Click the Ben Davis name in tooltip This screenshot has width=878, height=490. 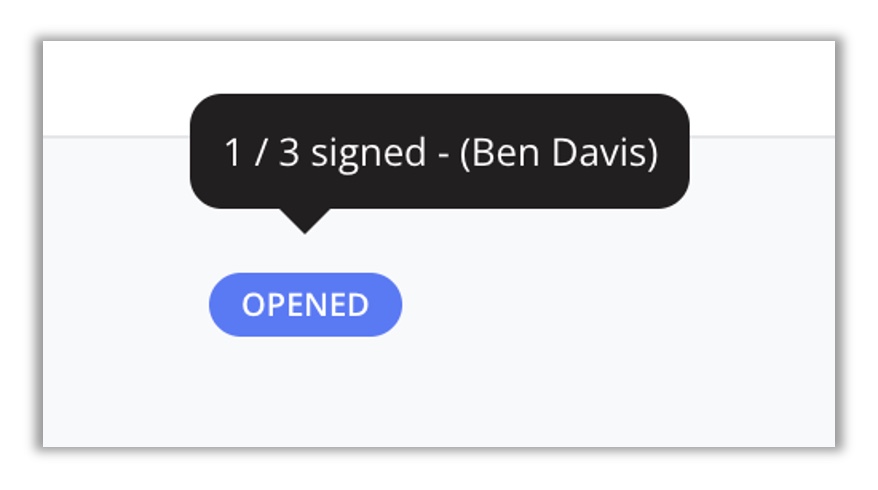click(x=559, y=153)
